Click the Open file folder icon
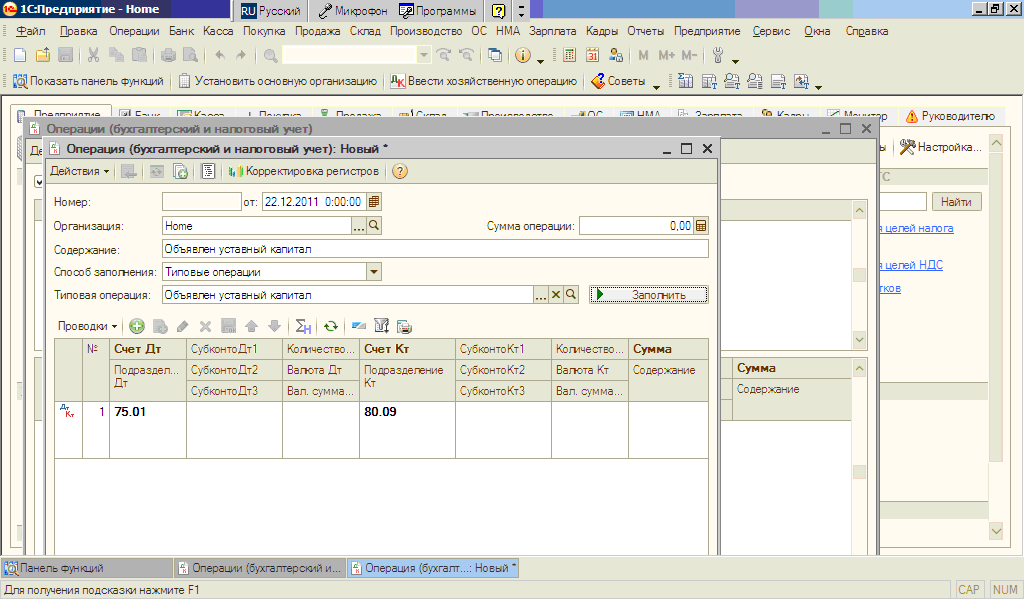 [x=43, y=55]
